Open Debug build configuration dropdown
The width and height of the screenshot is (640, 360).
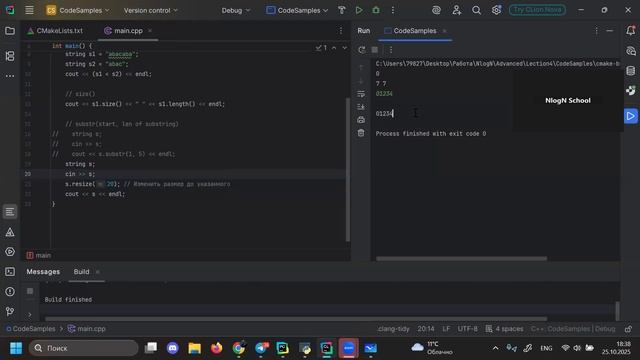click(236, 10)
